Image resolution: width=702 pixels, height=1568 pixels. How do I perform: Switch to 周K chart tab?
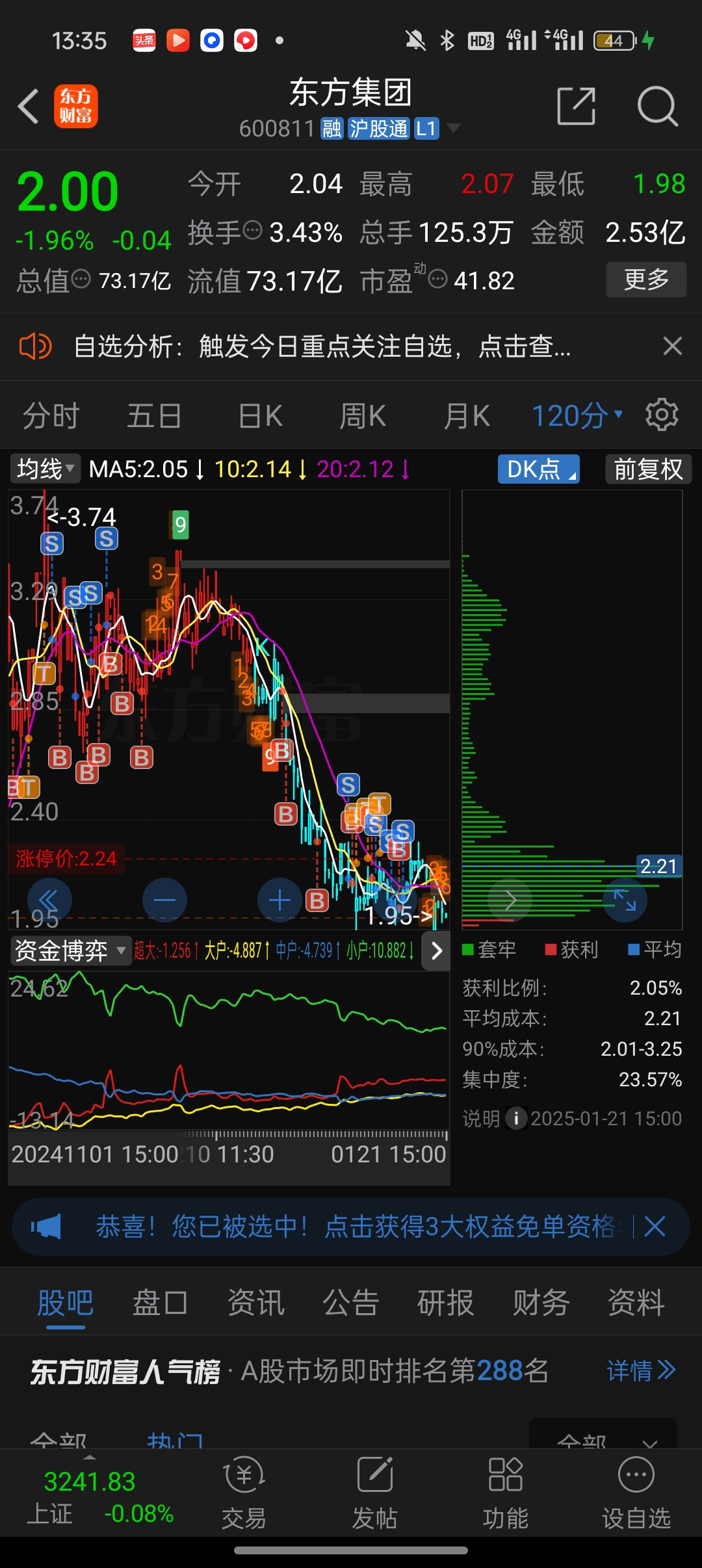(x=363, y=415)
